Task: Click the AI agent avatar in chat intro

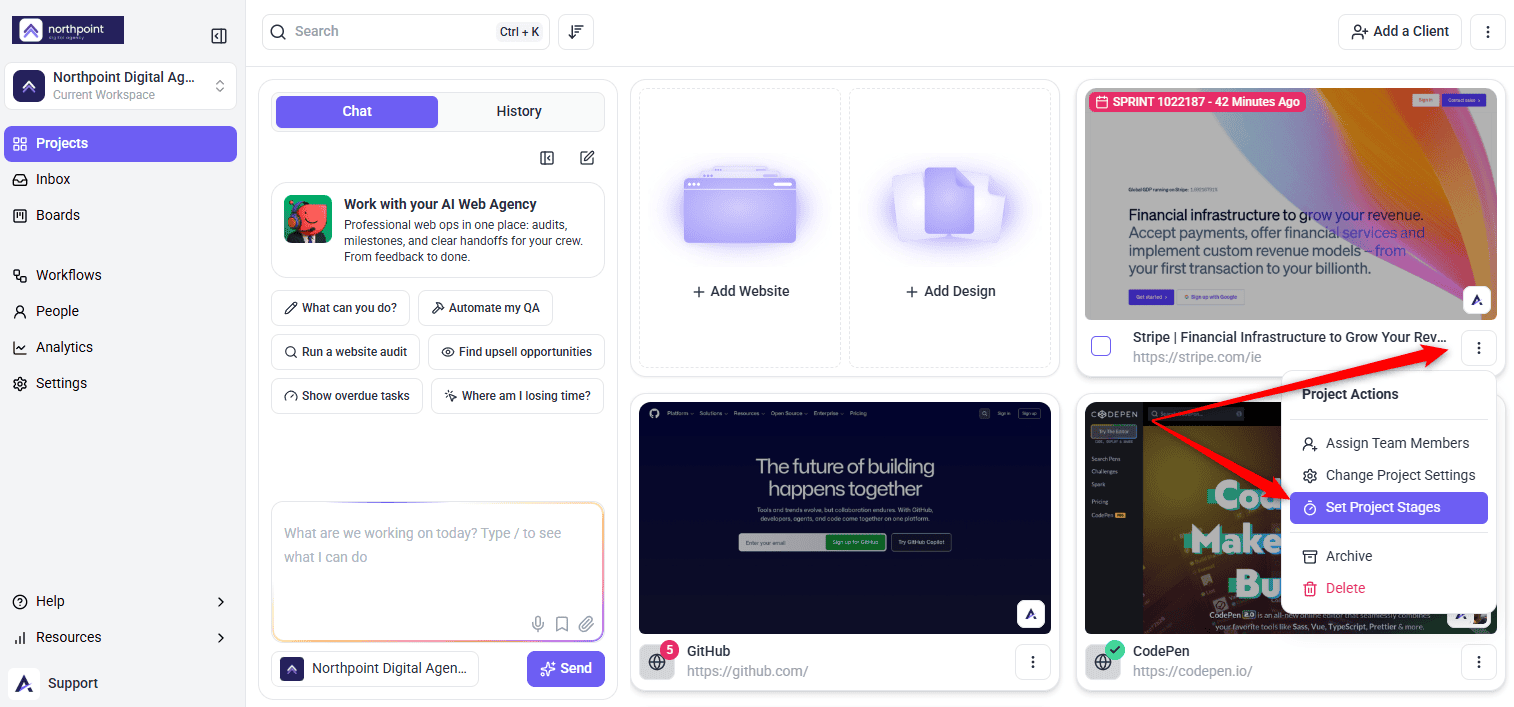Action: [x=308, y=219]
